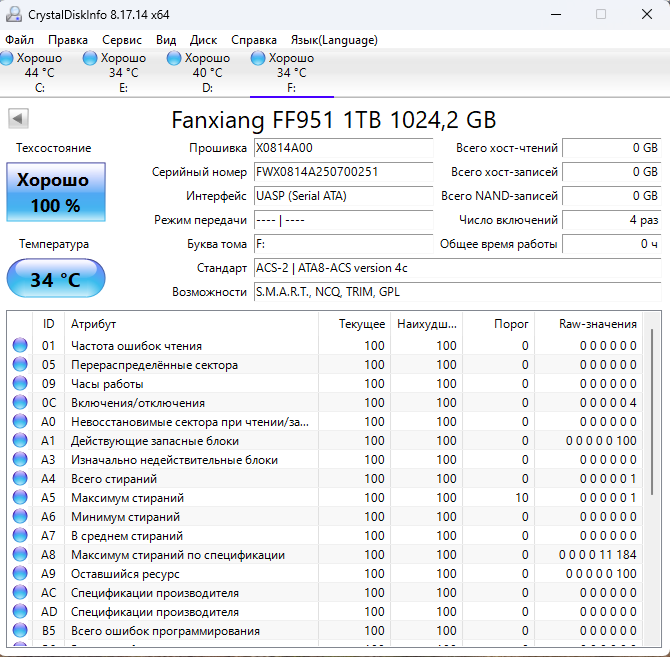This screenshot has width=670, height=657.
Task: Switch to drive F: tab
Action: tap(291, 73)
